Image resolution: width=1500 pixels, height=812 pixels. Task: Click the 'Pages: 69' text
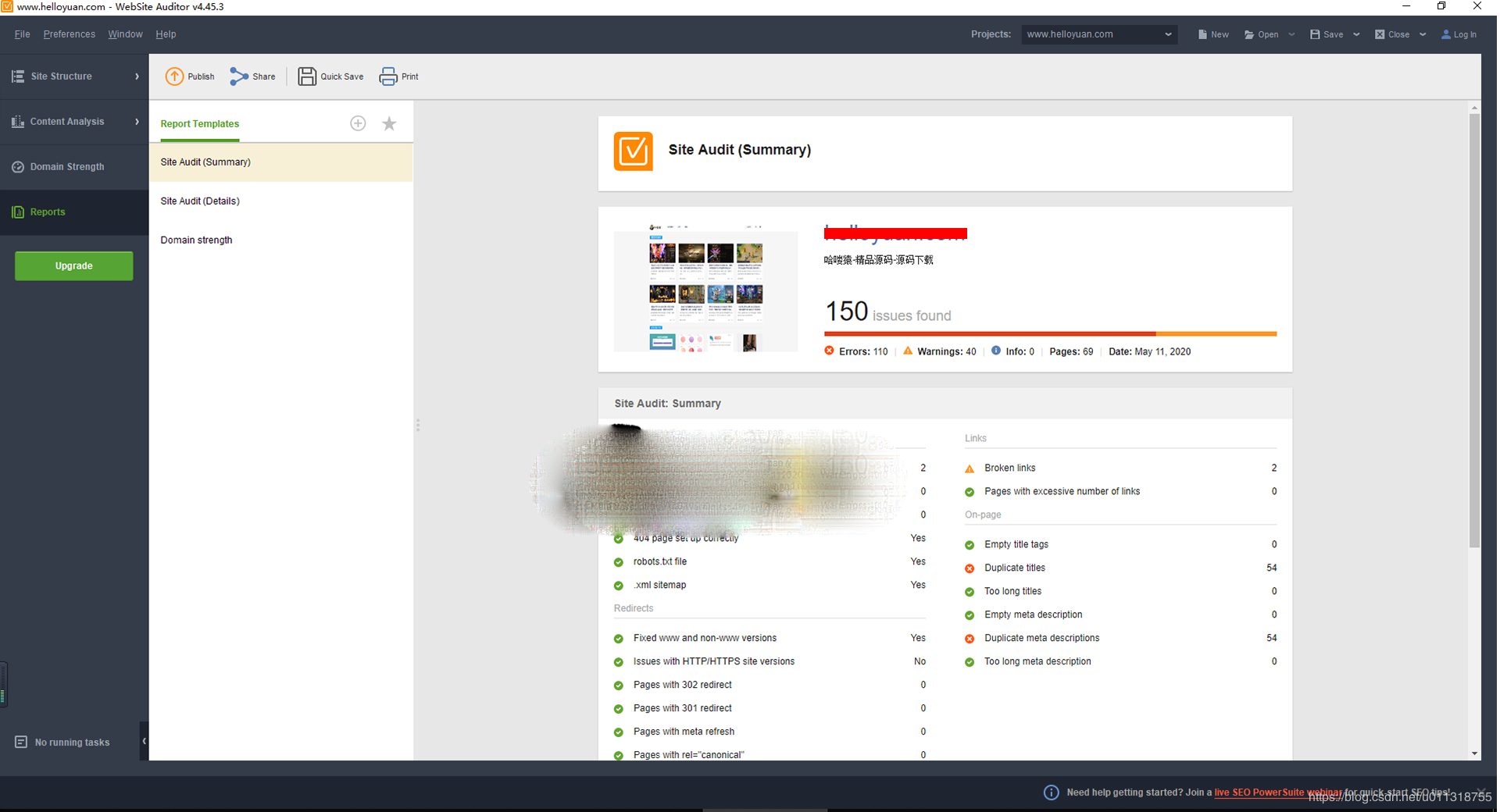(1071, 352)
